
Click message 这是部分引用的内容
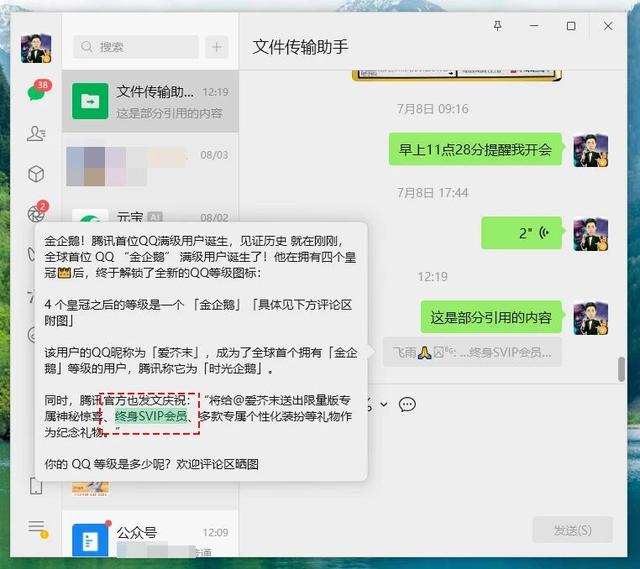(x=491, y=317)
